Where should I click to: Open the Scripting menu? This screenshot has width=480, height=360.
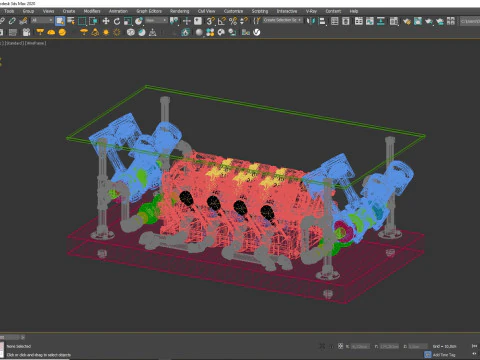click(260, 11)
